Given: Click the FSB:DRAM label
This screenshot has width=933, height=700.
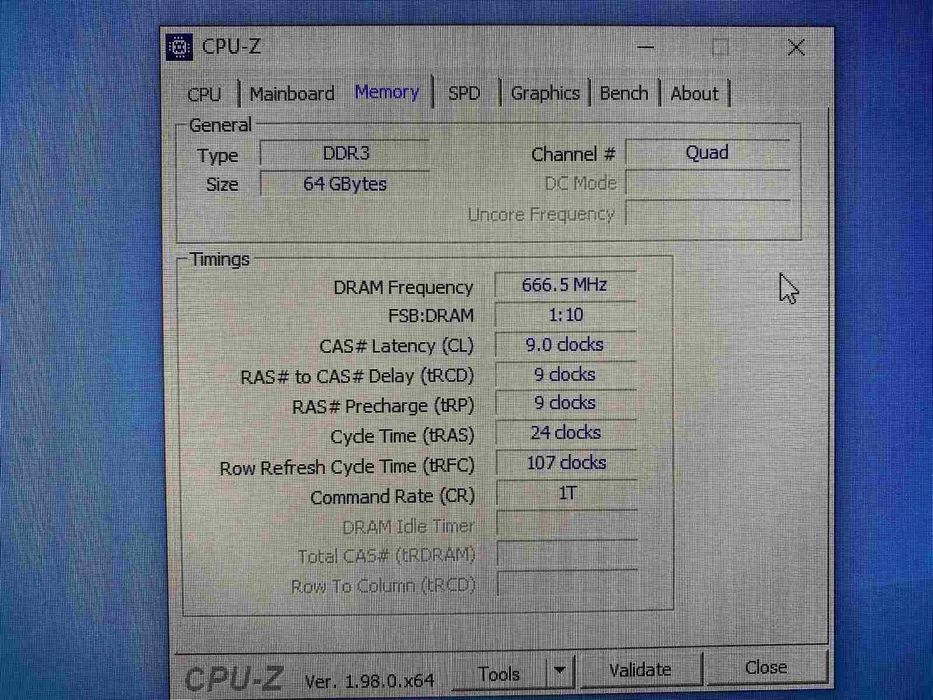Looking at the screenshot, I should [431, 315].
